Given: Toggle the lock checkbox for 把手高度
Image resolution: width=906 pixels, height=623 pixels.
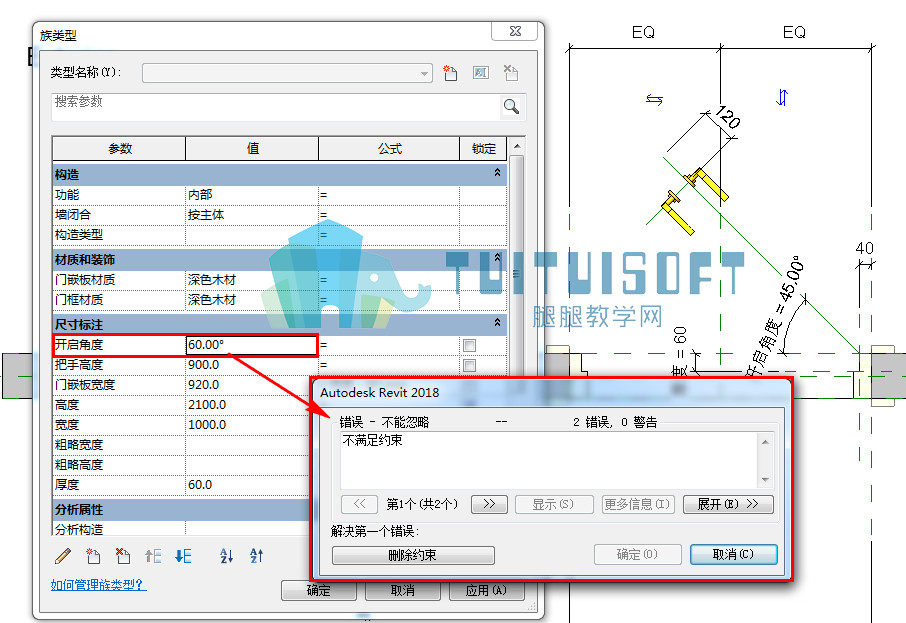Looking at the screenshot, I should coord(469,365).
